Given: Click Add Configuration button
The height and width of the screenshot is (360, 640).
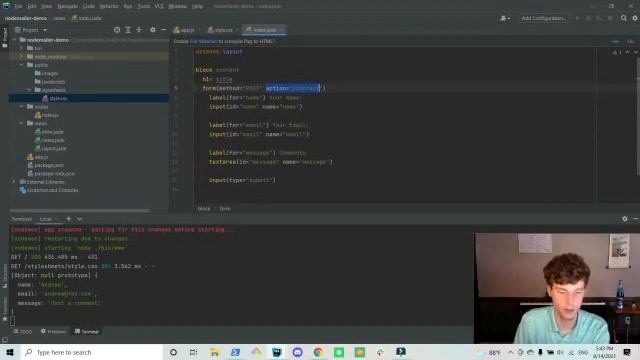Looking at the screenshot, I should (x=544, y=18).
